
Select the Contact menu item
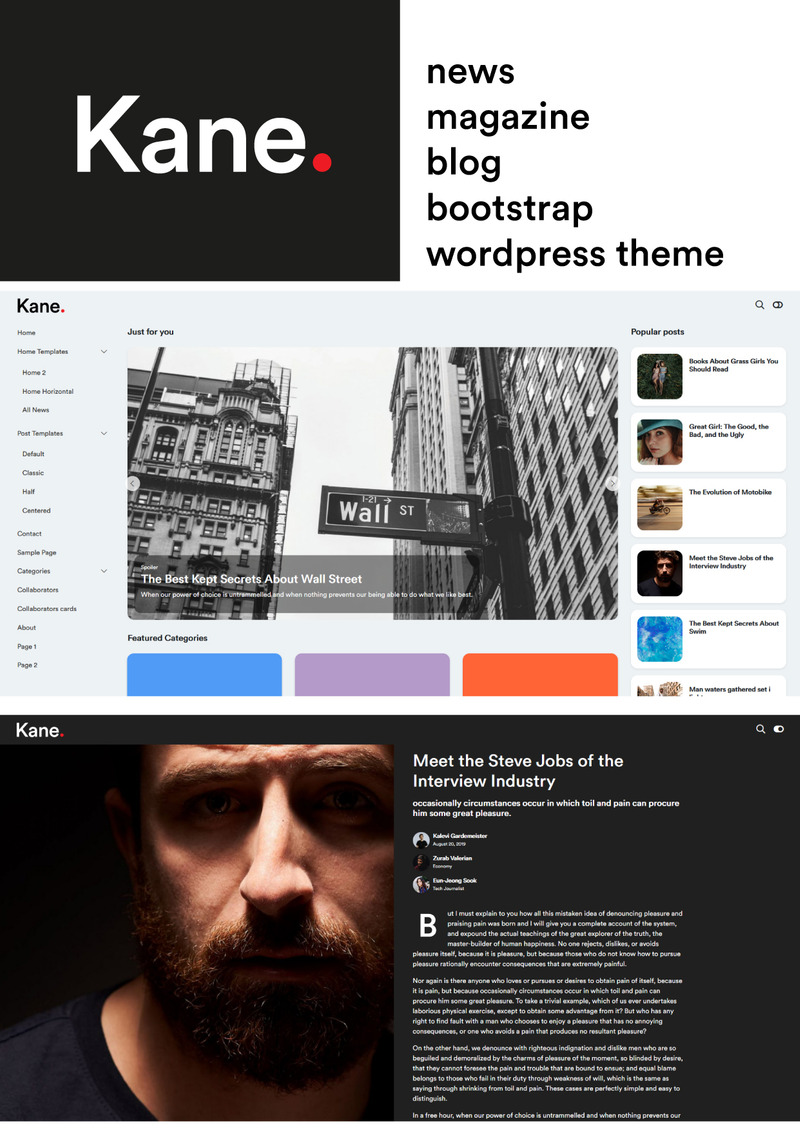click(x=29, y=534)
